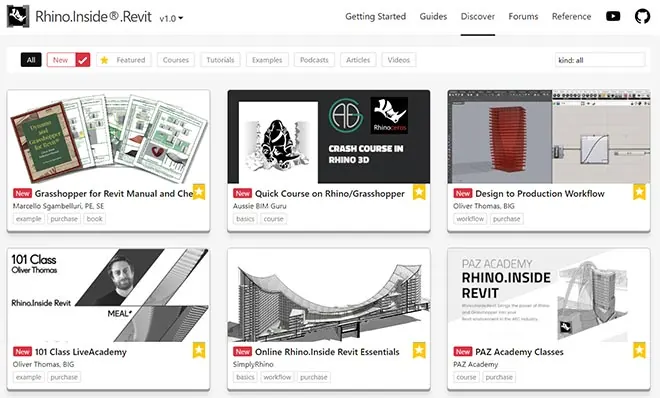Viewport: 660px width, 398px height.
Task: Open the GitHub repository icon
Action: tap(642, 16)
